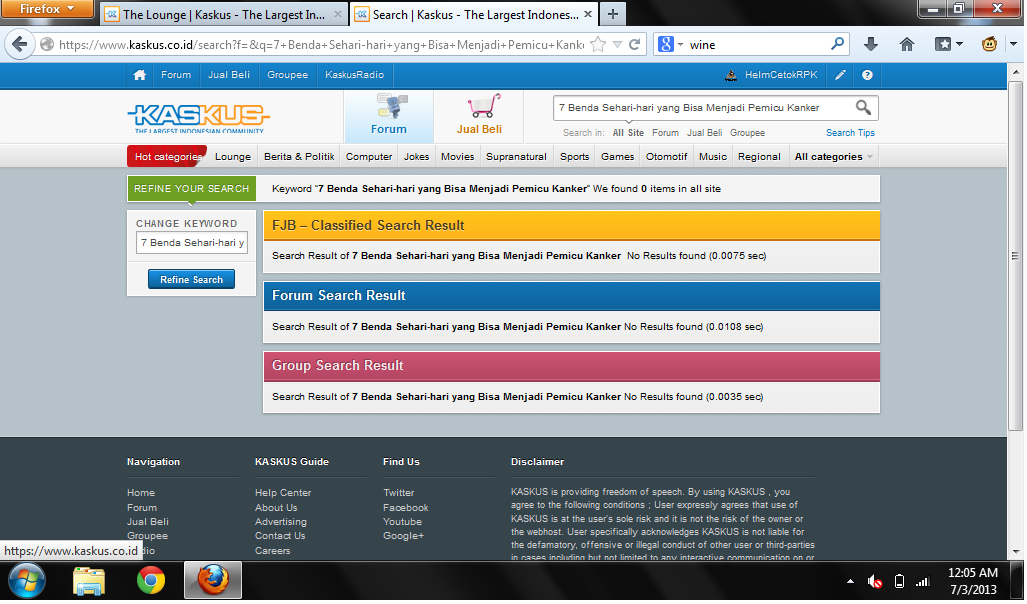Click Groupee in the top blue bar

coord(287,75)
